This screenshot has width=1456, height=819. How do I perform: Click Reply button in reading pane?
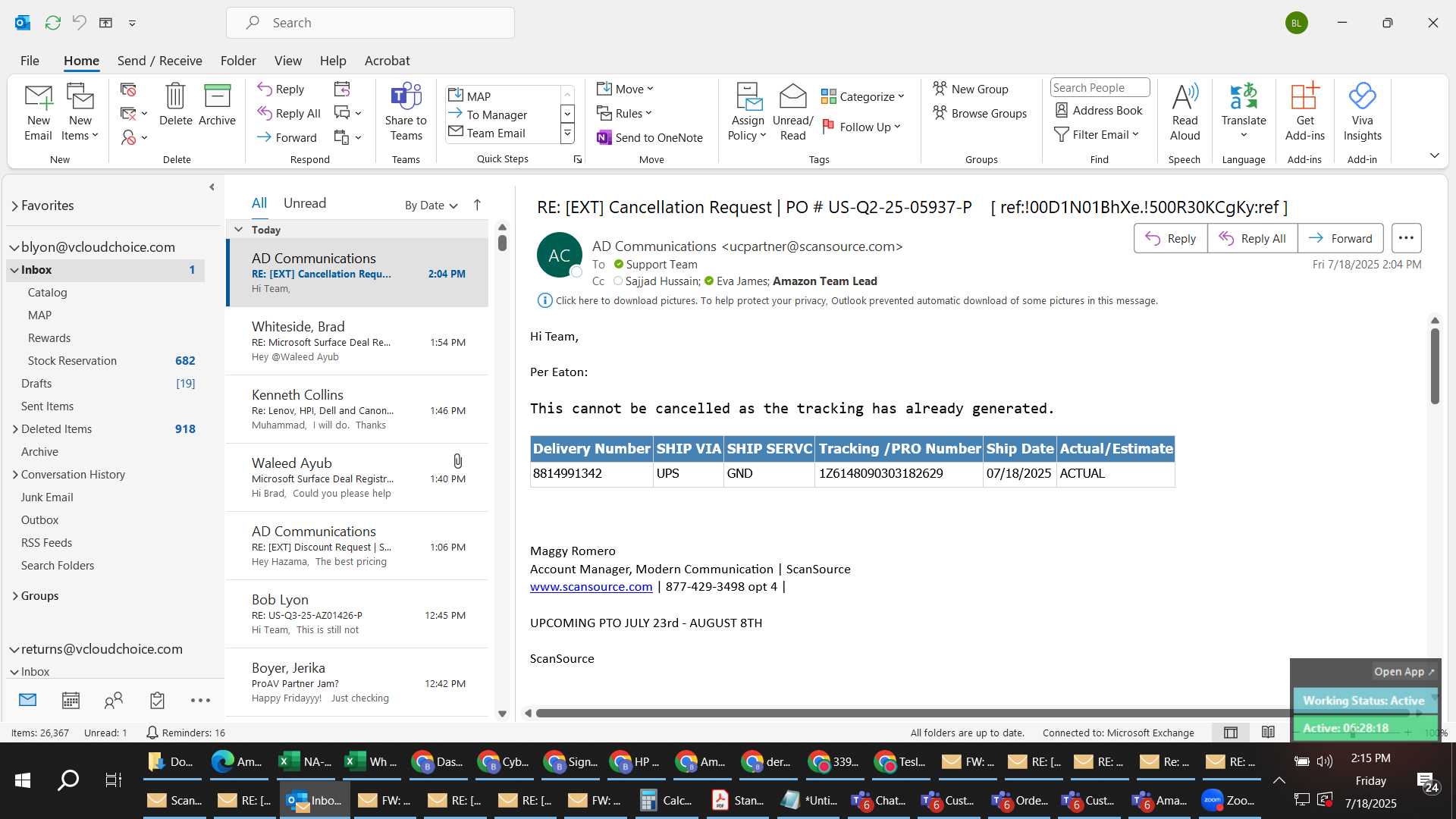pyautogui.click(x=1170, y=238)
